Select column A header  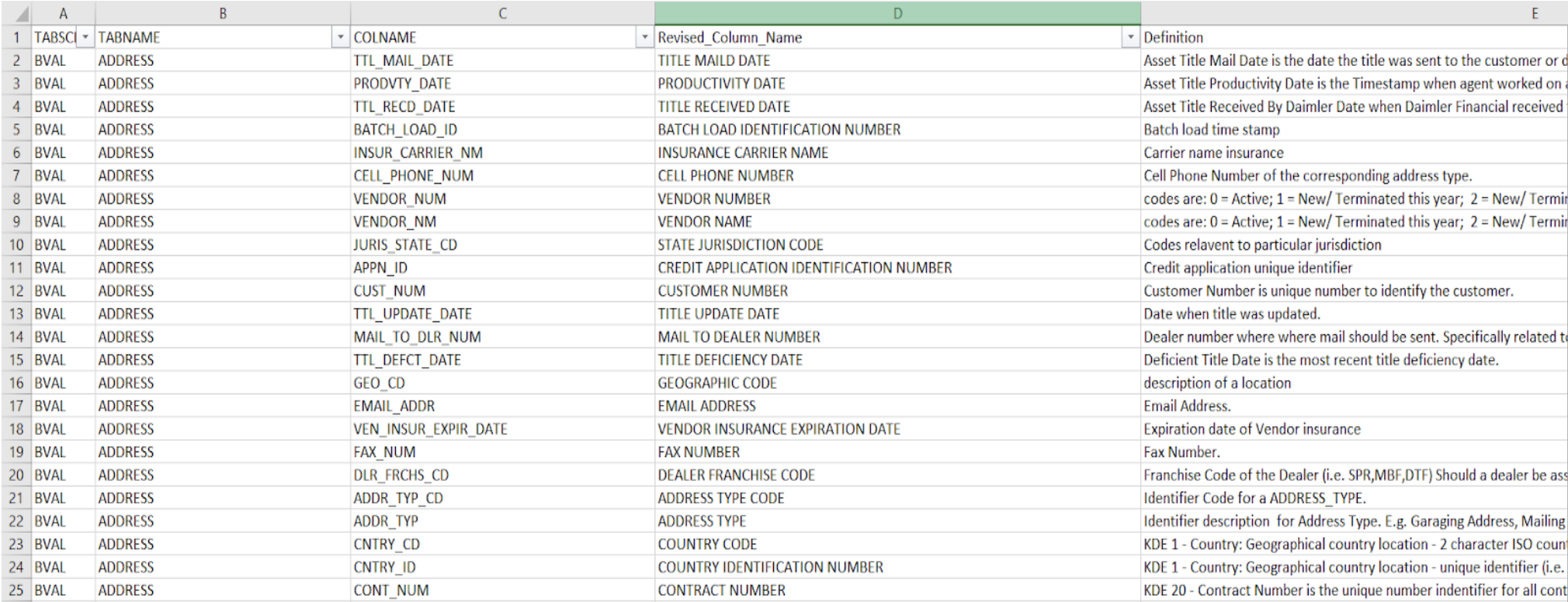63,13
